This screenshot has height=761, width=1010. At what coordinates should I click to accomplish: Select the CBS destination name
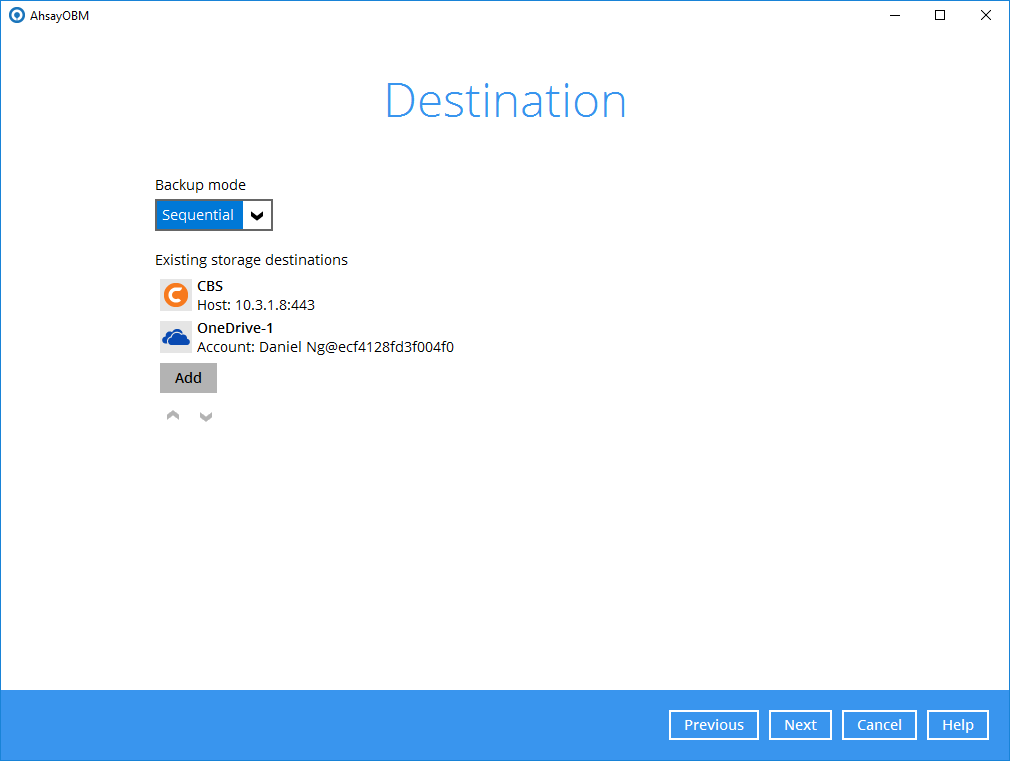click(210, 286)
